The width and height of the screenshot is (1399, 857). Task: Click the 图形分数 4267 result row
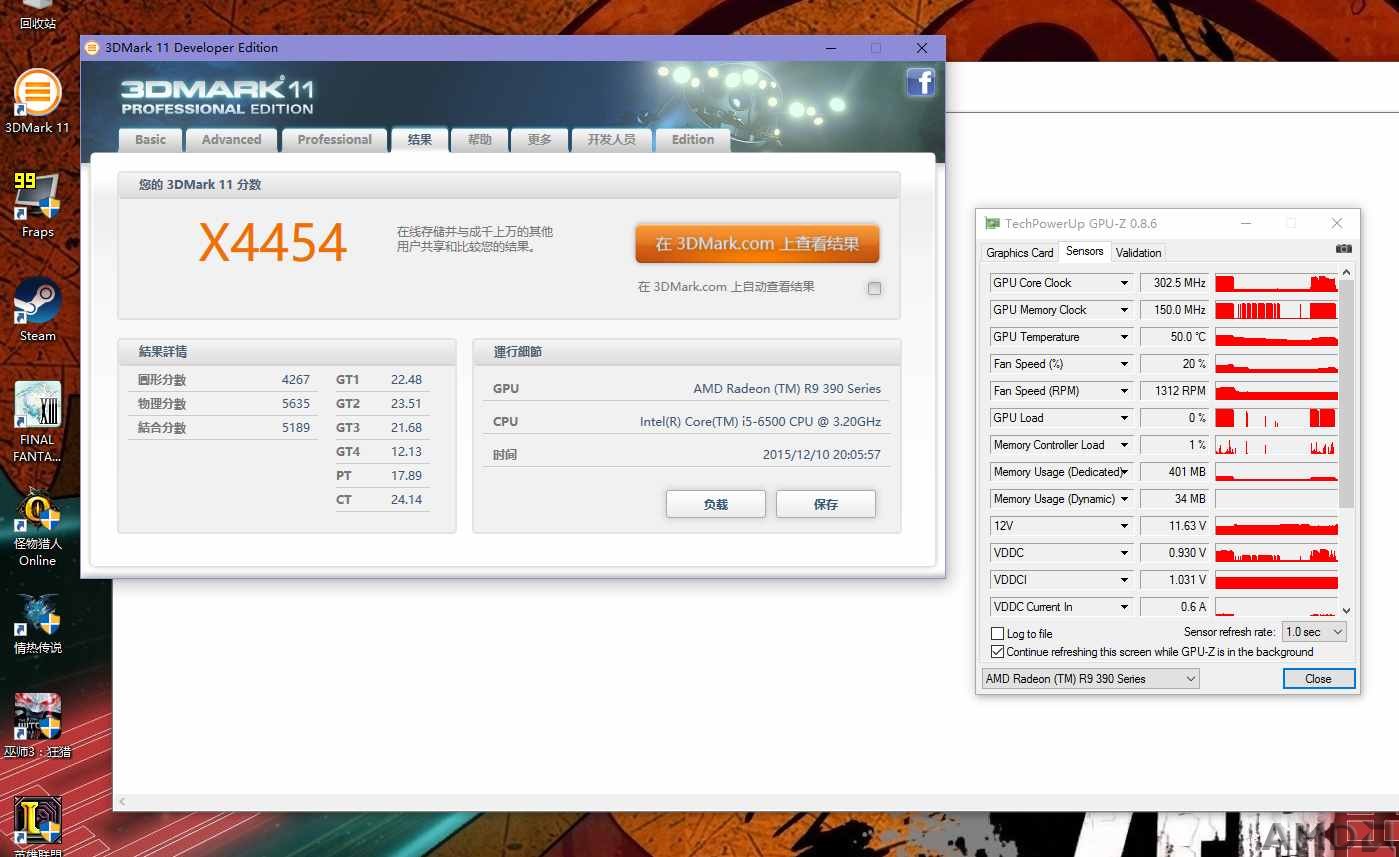(x=224, y=380)
